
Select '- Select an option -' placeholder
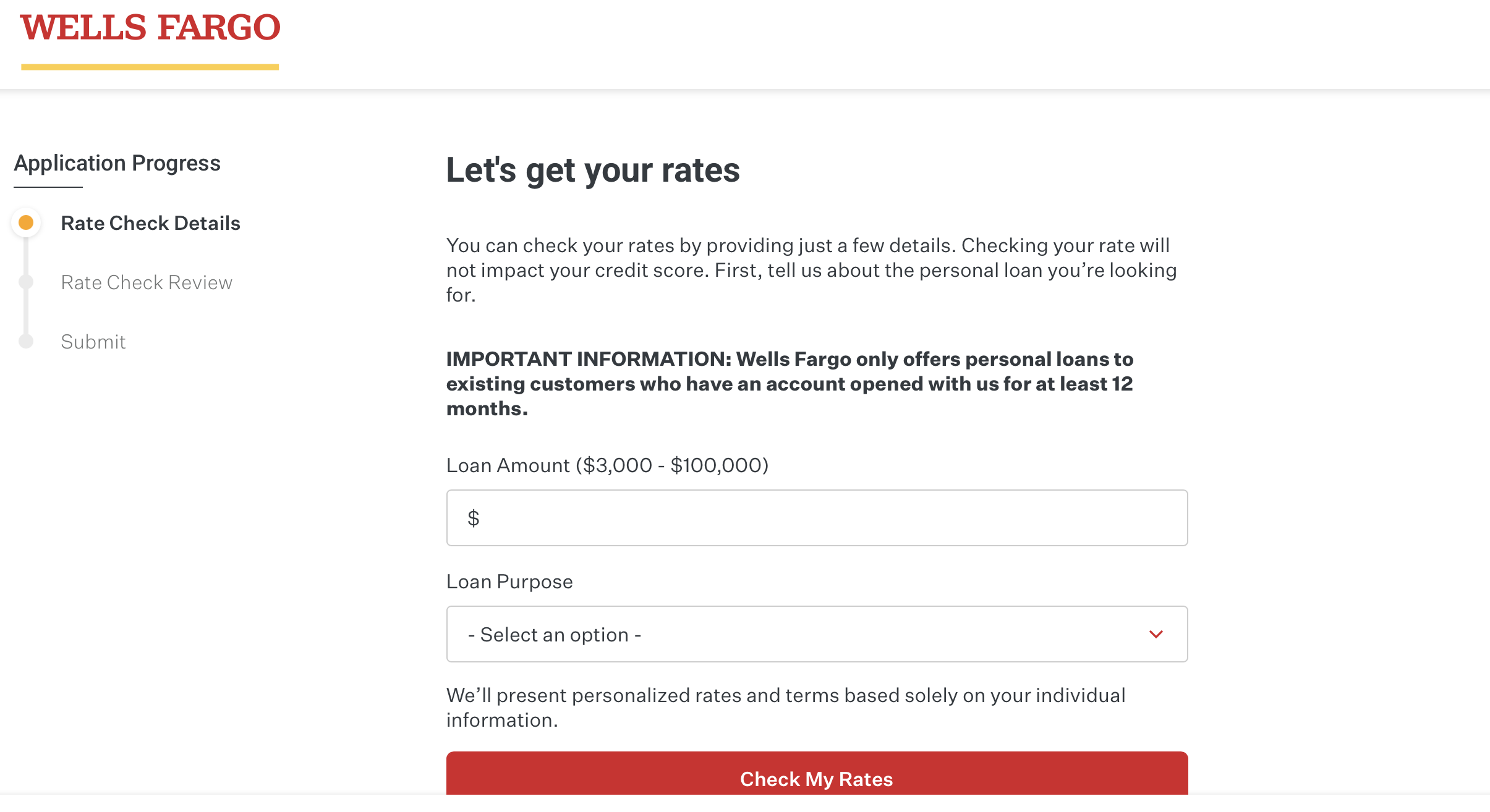pos(555,634)
